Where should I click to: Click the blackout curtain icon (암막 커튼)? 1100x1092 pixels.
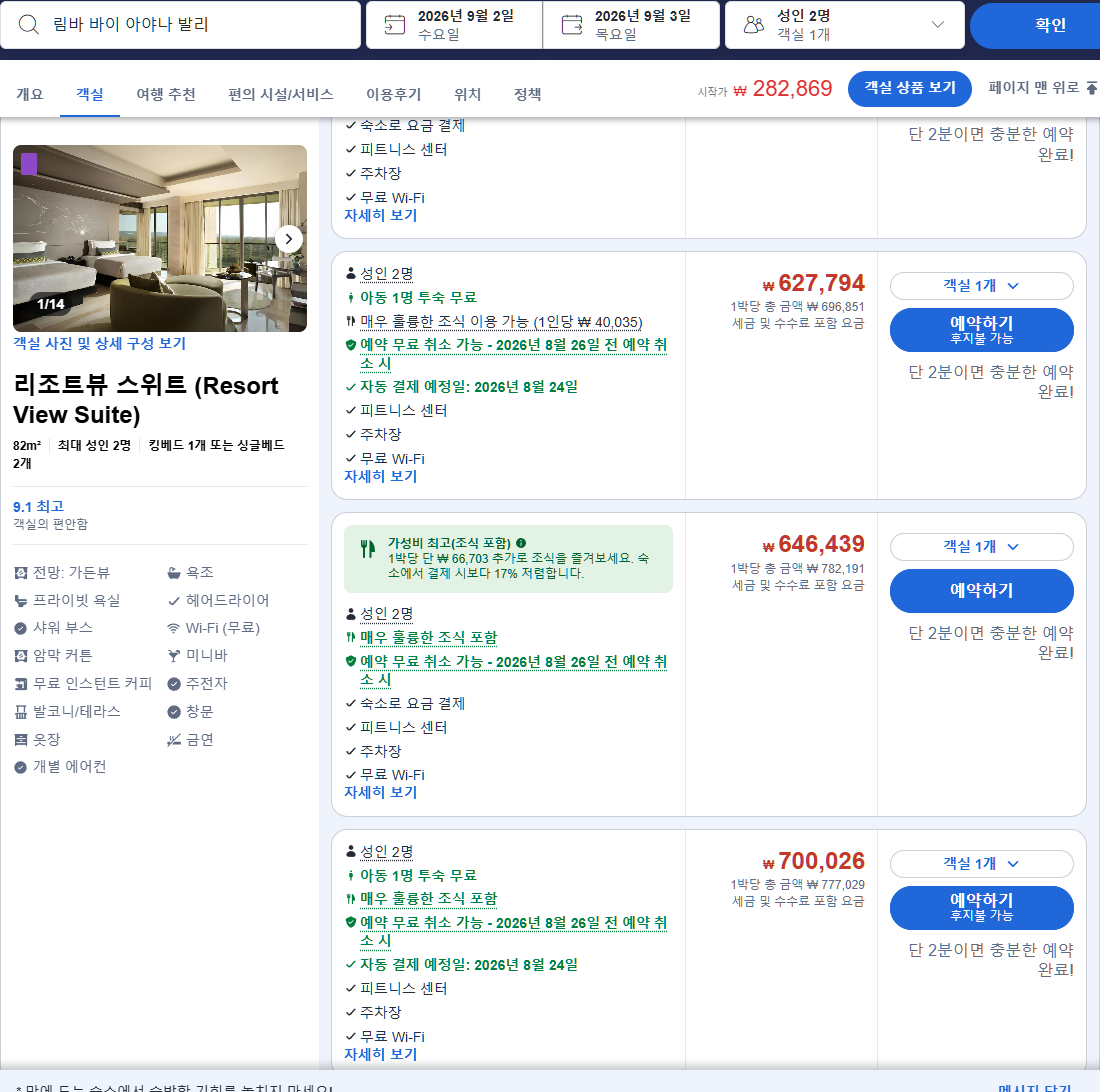coord(21,656)
